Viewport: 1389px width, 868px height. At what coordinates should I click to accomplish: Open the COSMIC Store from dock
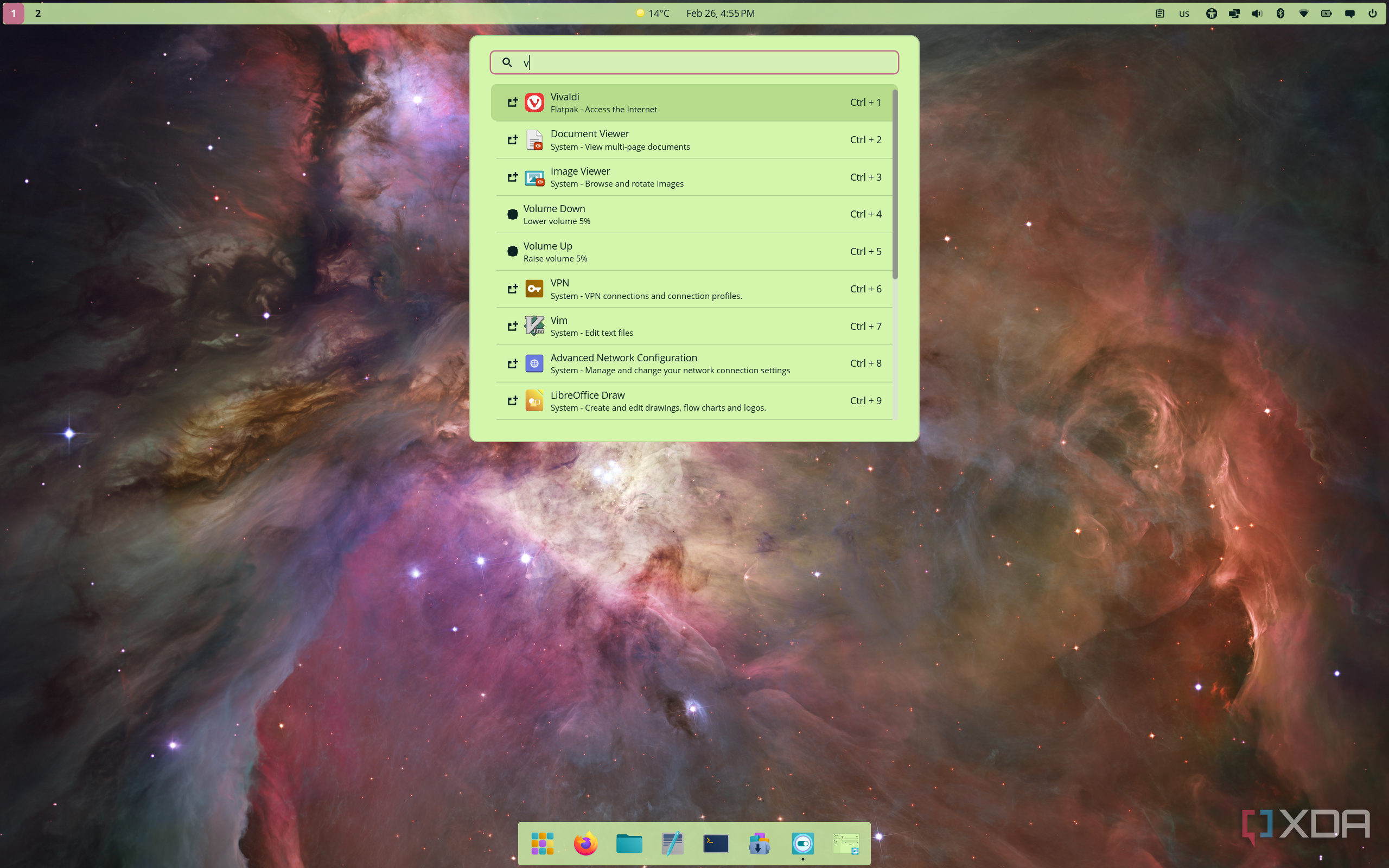point(759,843)
